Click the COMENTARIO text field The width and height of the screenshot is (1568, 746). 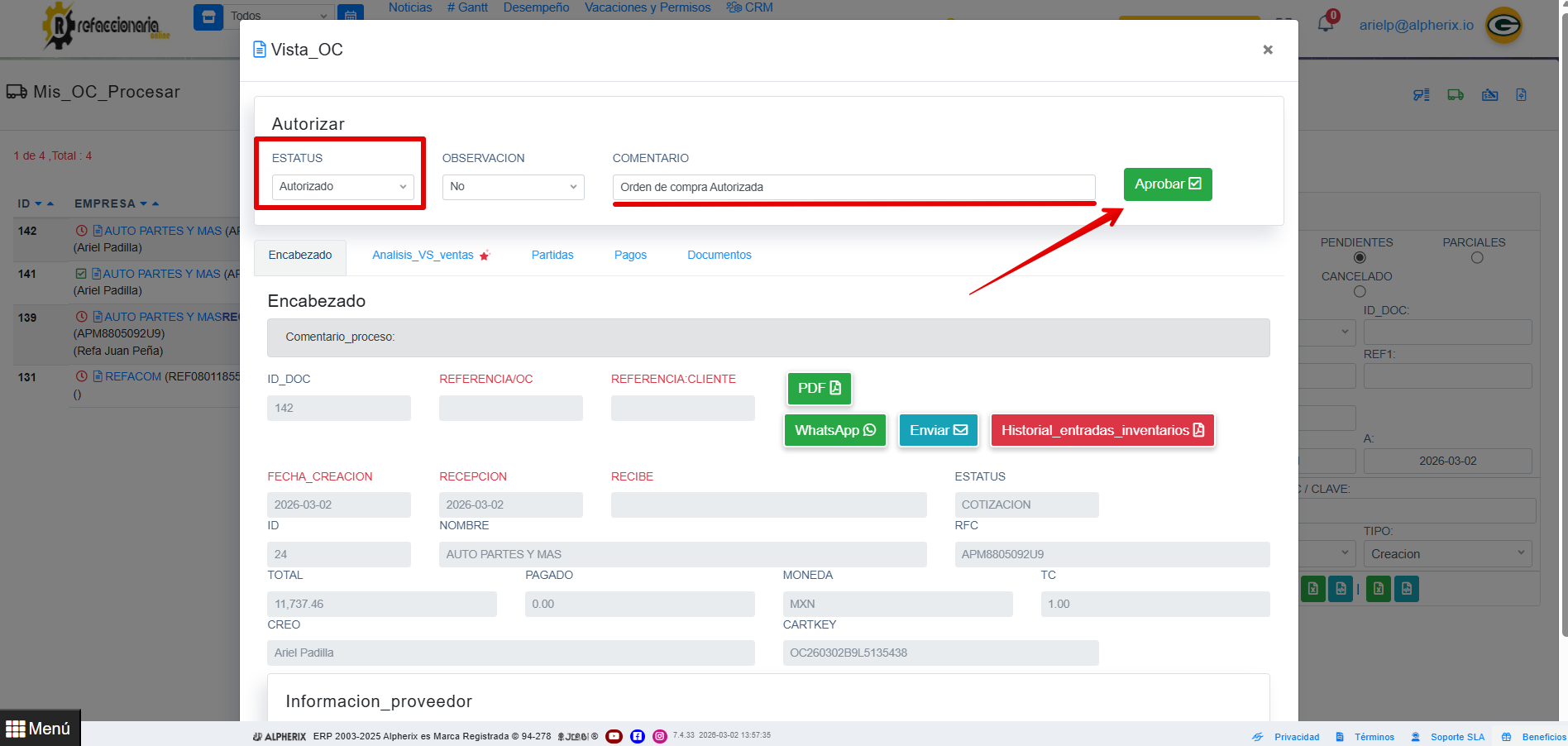tap(853, 187)
